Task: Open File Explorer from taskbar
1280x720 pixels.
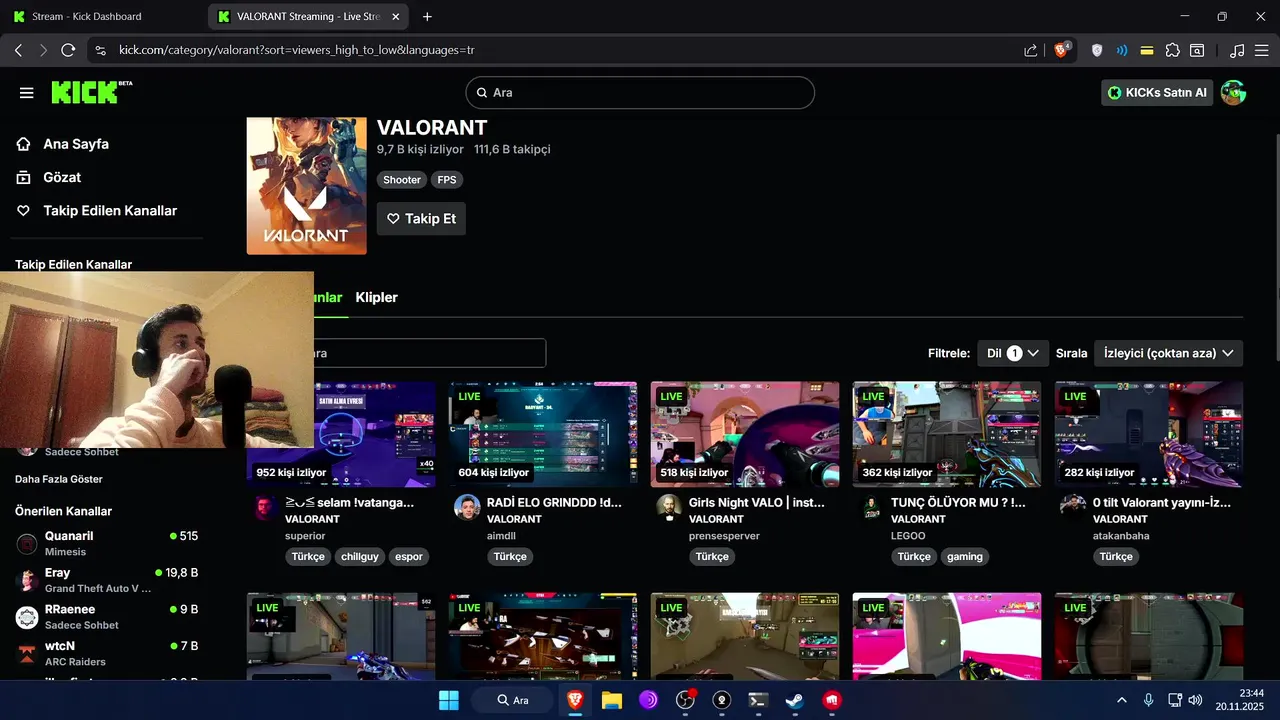Action: pyautogui.click(x=612, y=700)
